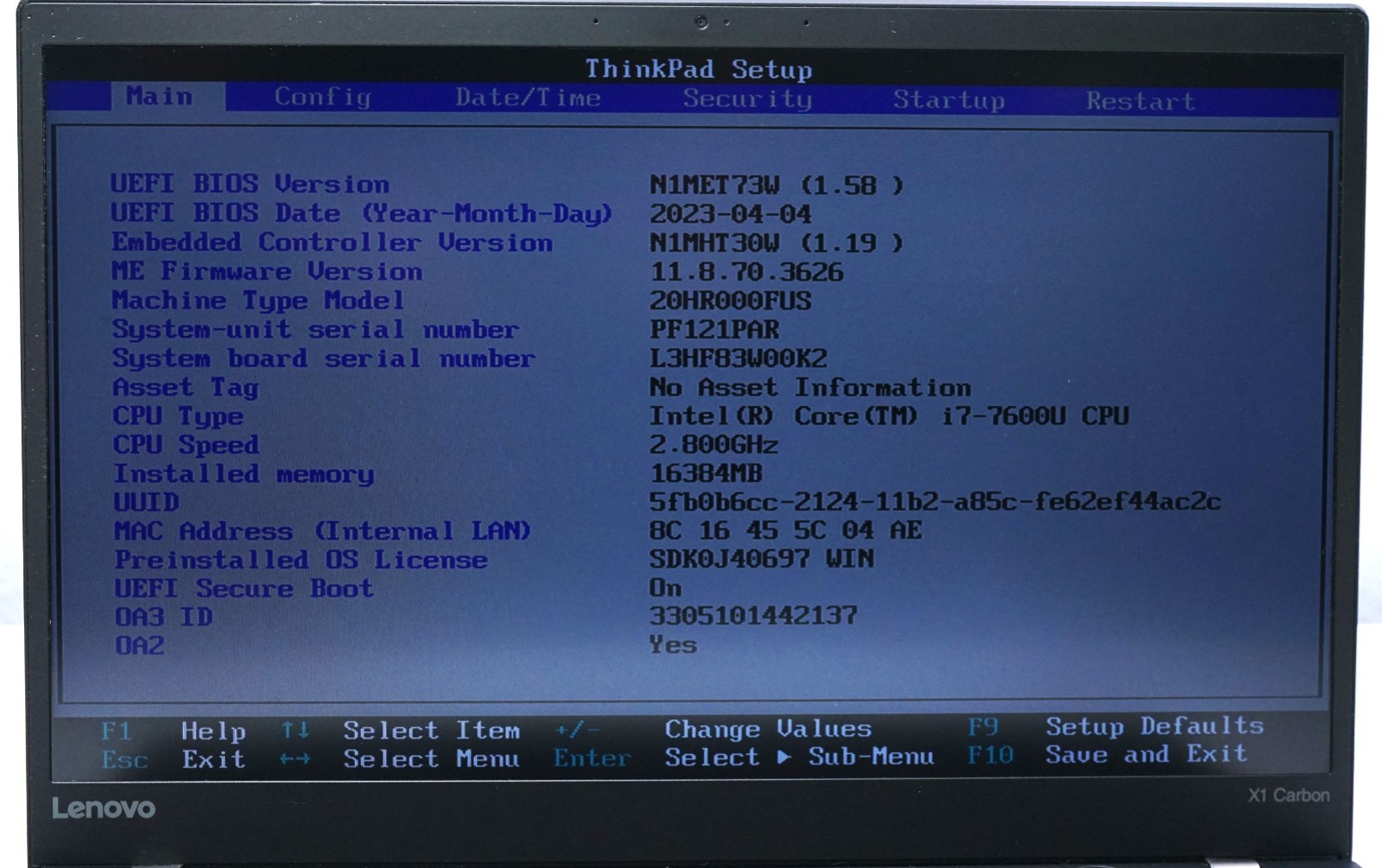The image size is (1382, 868).
Task: Click serial value PF121PAR
Action: tap(714, 329)
